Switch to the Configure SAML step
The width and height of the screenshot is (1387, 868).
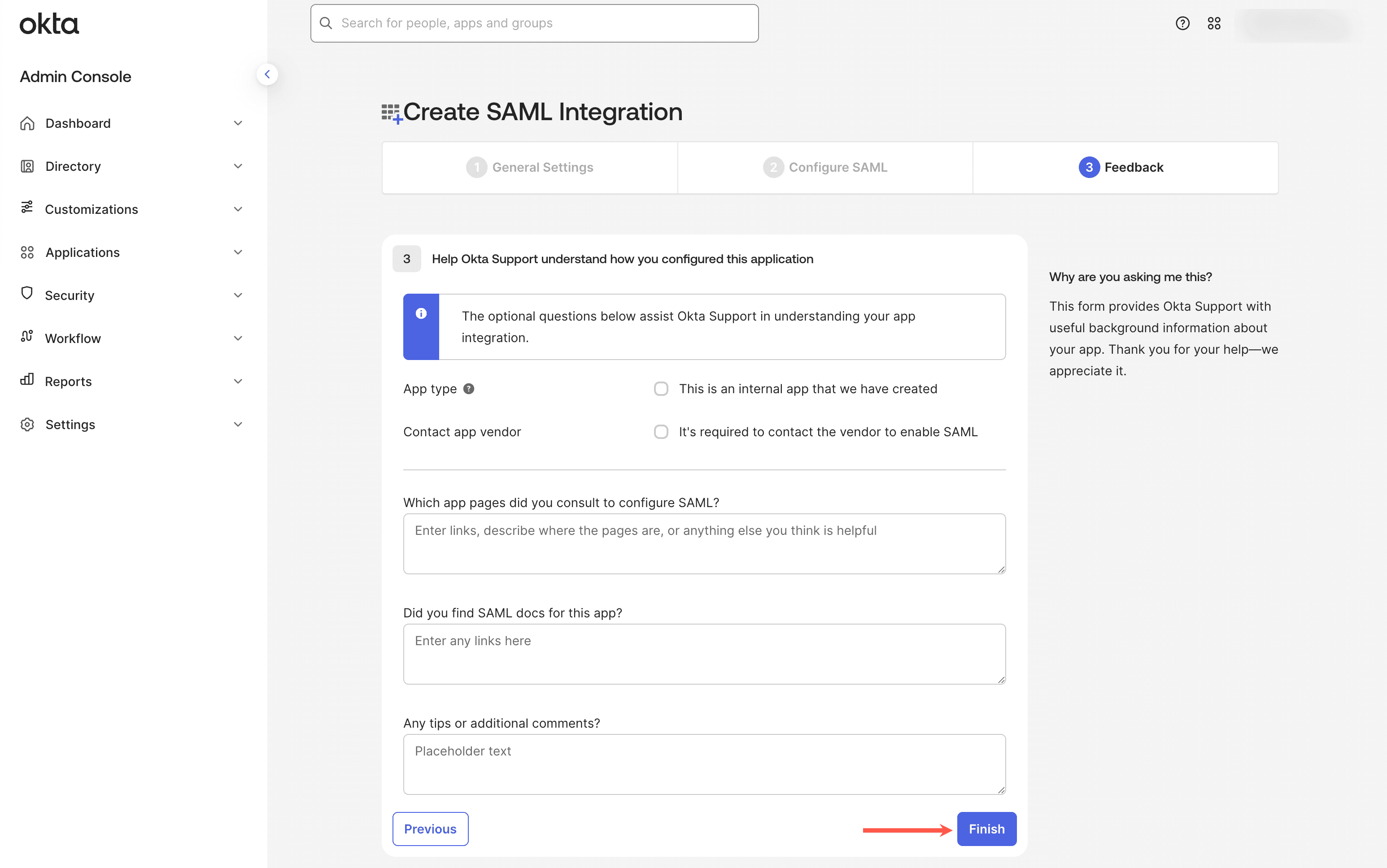(x=825, y=167)
